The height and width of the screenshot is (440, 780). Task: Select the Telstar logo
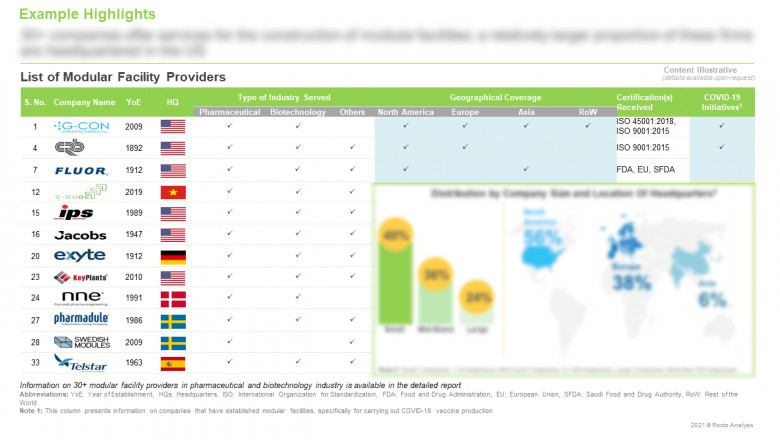pyautogui.click(x=80, y=362)
